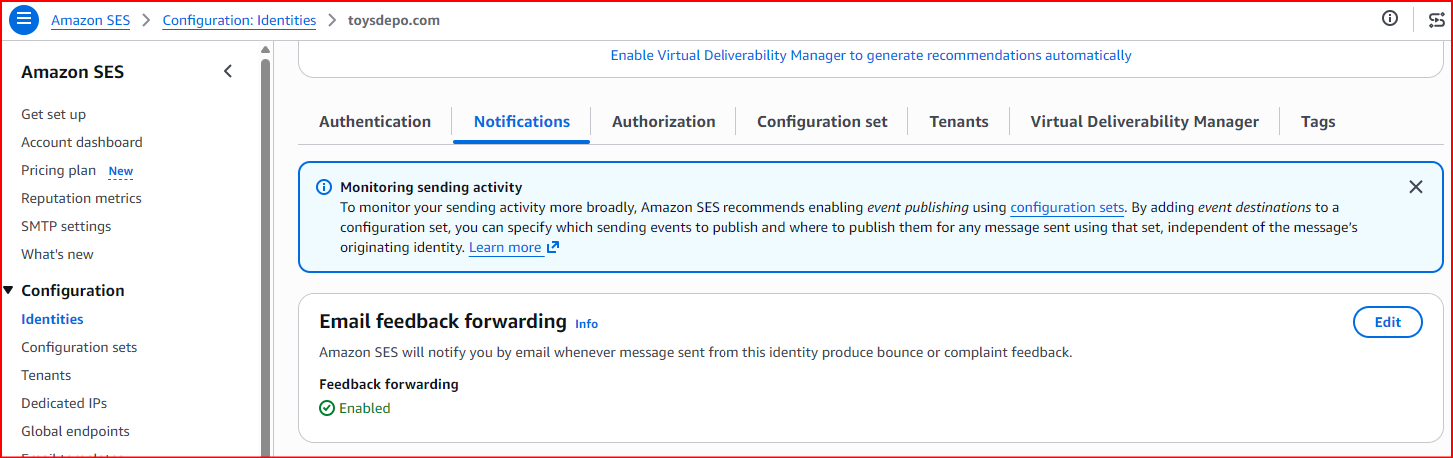The width and height of the screenshot is (1453, 458).
Task: Open Info link next to Email feedback forwarding
Action: pyautogui.click(x=586, y=324)
